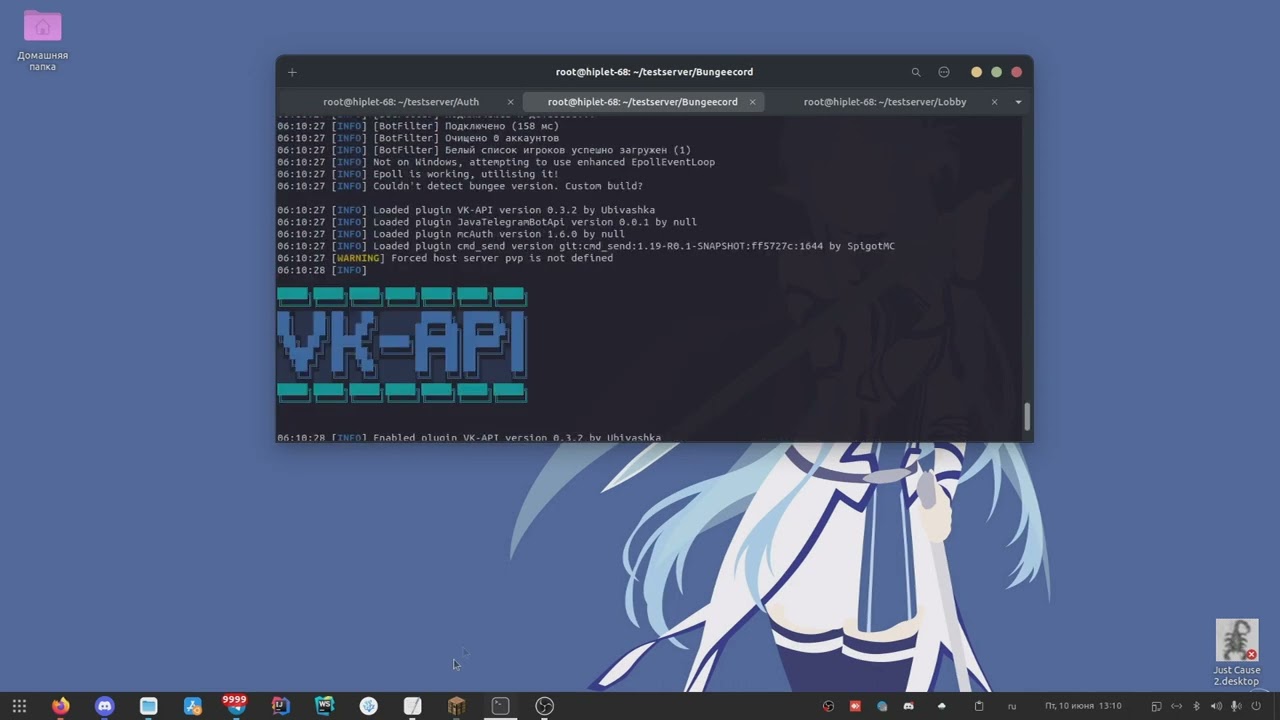Open the clipboard manager tray icon
The image size is (1280, 720).
(978, 706)
